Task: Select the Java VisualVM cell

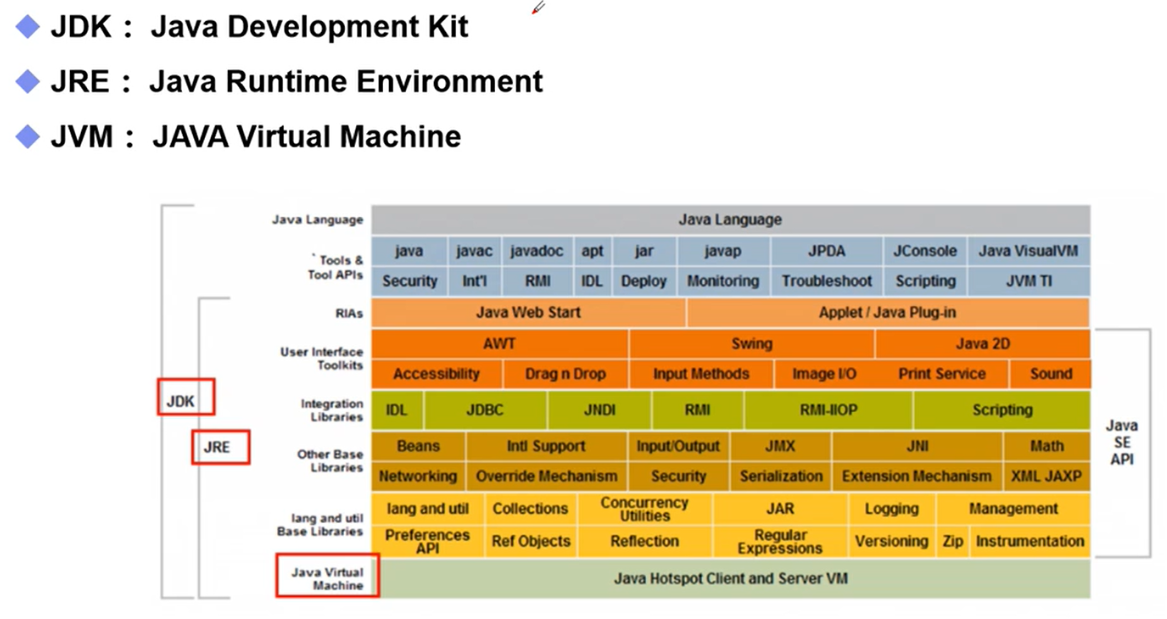Action: 1029,251
